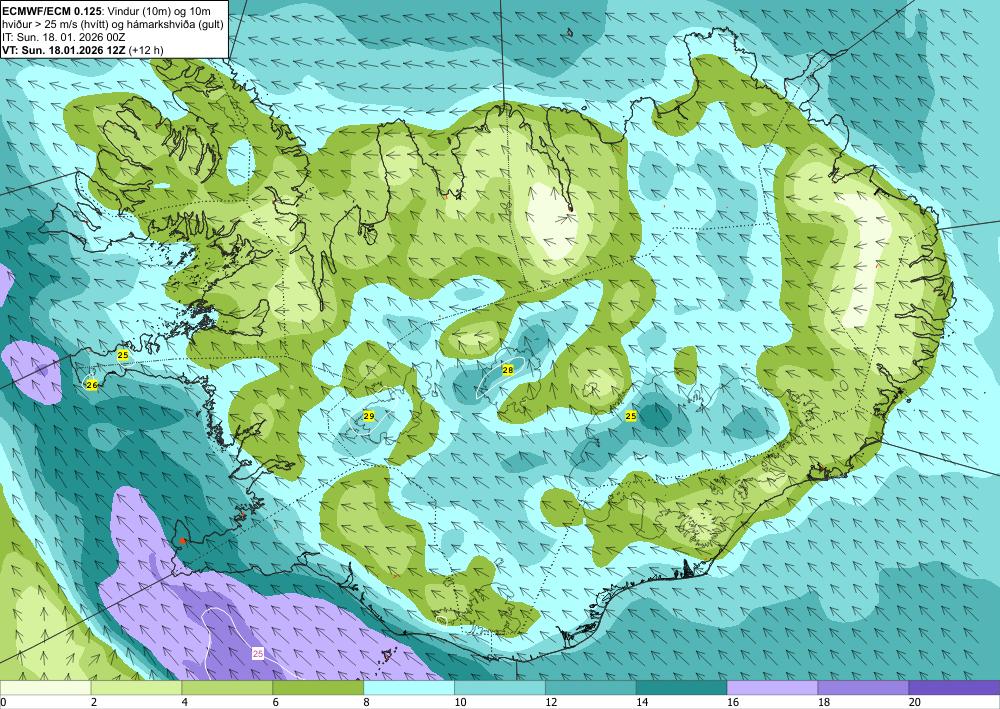1000x709 pixels.
Task: Click the 'VT: Sun. 18.01.2026 12Z' line
Action: point(64,50)
